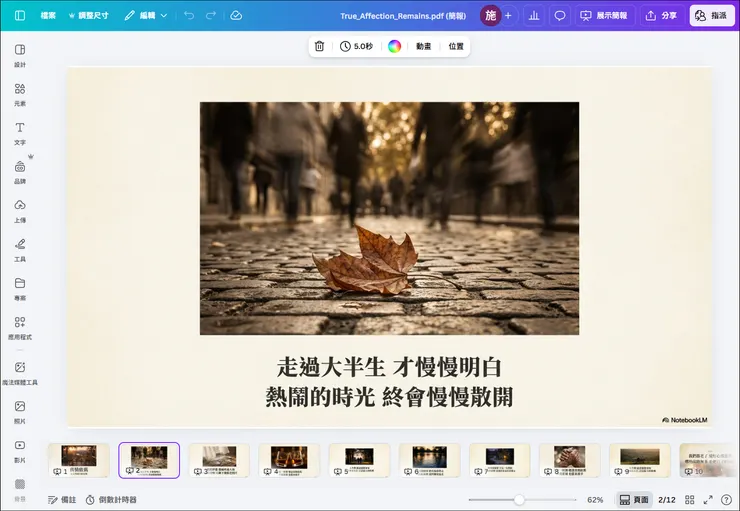Viewport: 740px width, 511px height.
Task: Select the text line 走過大半生 才慢慢明白
Action: [389, 367]
